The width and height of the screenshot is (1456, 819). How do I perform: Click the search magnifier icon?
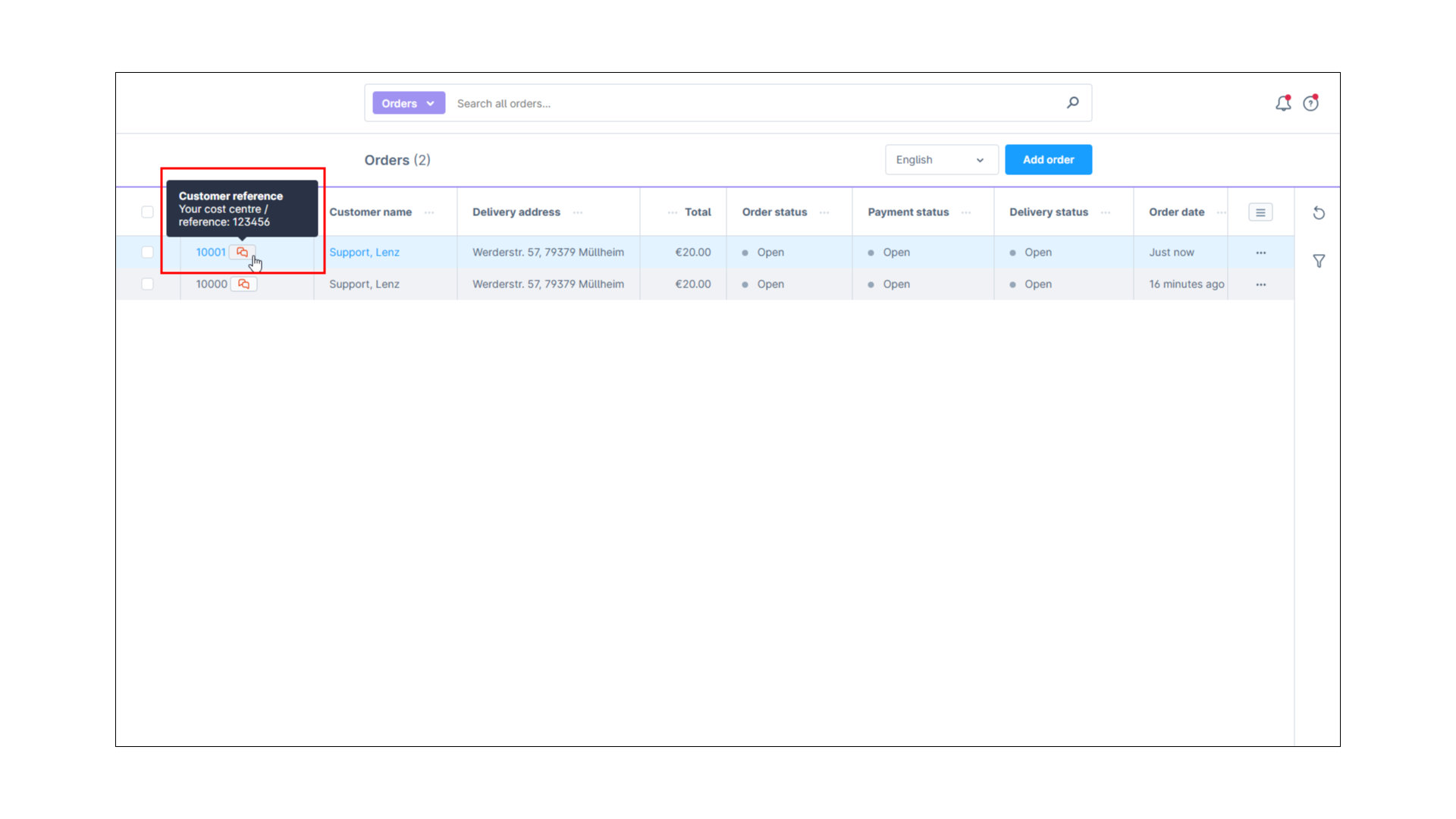[1072, 102]
